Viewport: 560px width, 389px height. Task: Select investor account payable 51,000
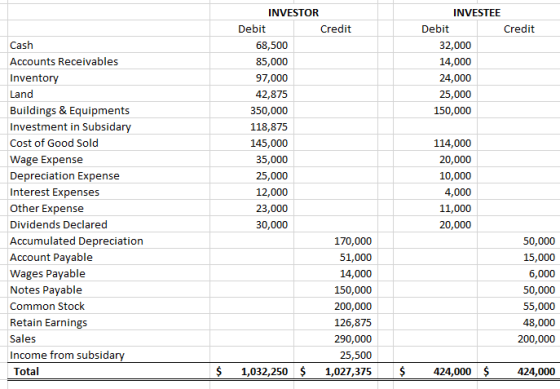click(x=356, y=258)
